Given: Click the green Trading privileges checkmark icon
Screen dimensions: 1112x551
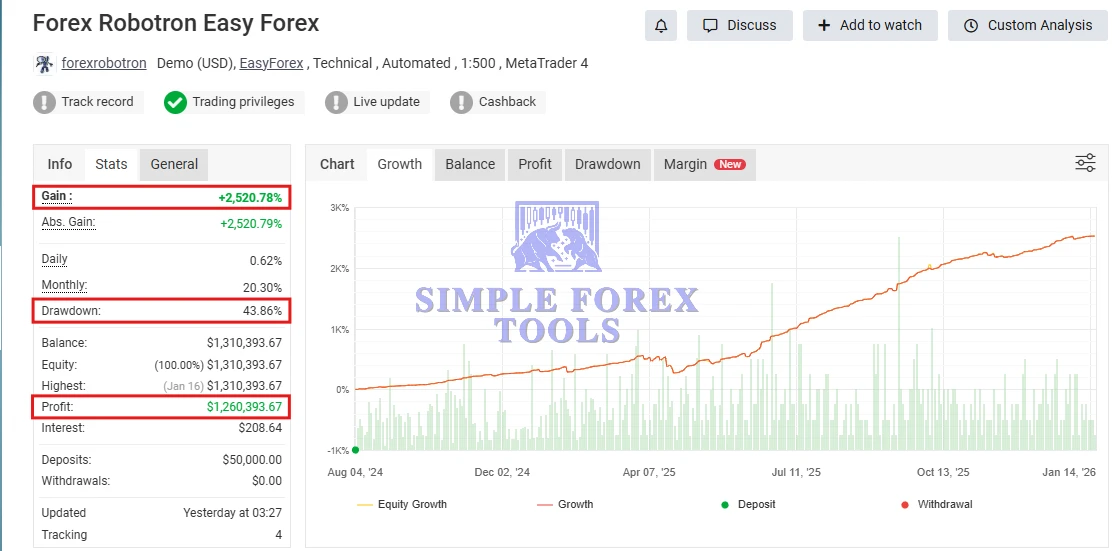Looking at the screenshot, I should coord(176,102).
